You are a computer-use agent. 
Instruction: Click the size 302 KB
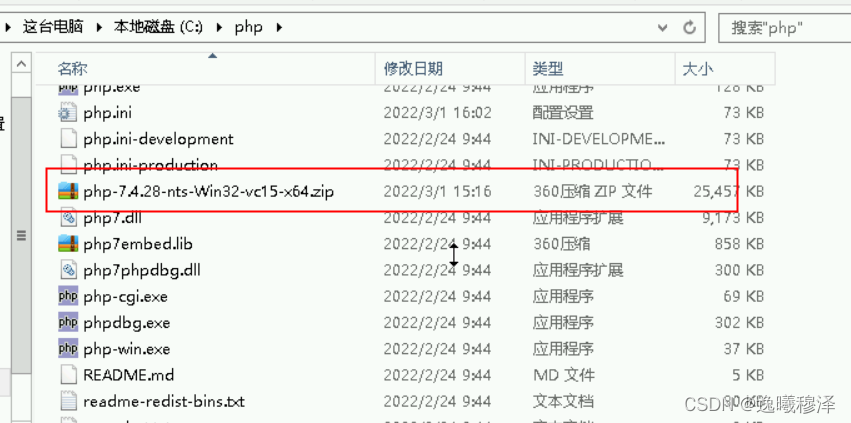(x=739, y=323)
